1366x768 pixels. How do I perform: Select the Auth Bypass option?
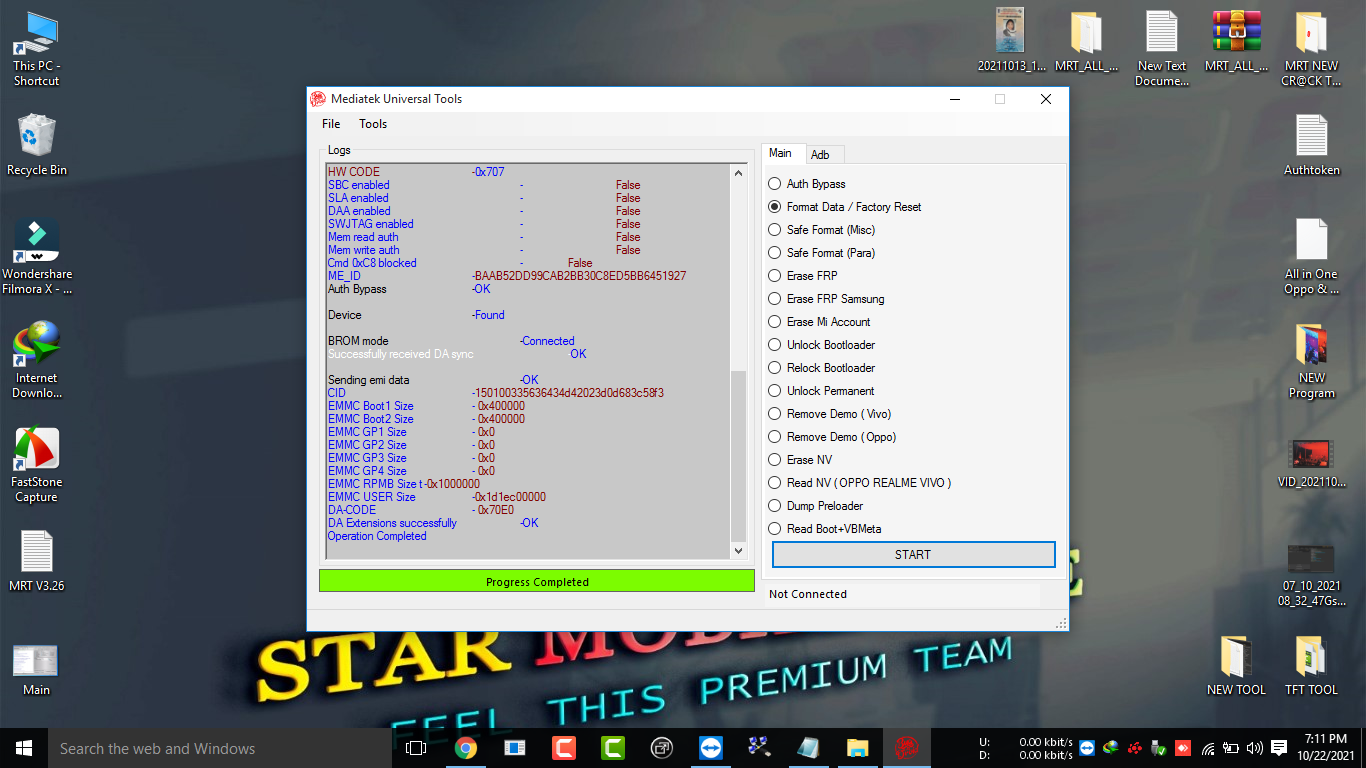(806, 184)
